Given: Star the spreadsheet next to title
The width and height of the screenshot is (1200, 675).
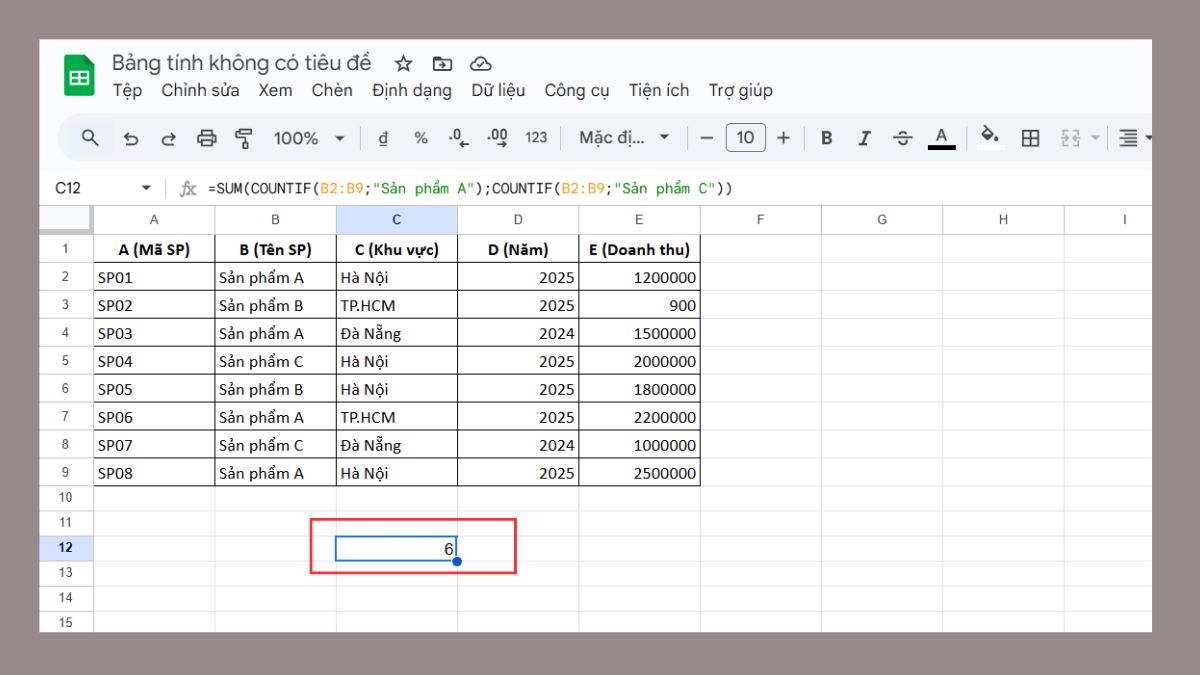Looking at the screenshot, I should (403, 64).
